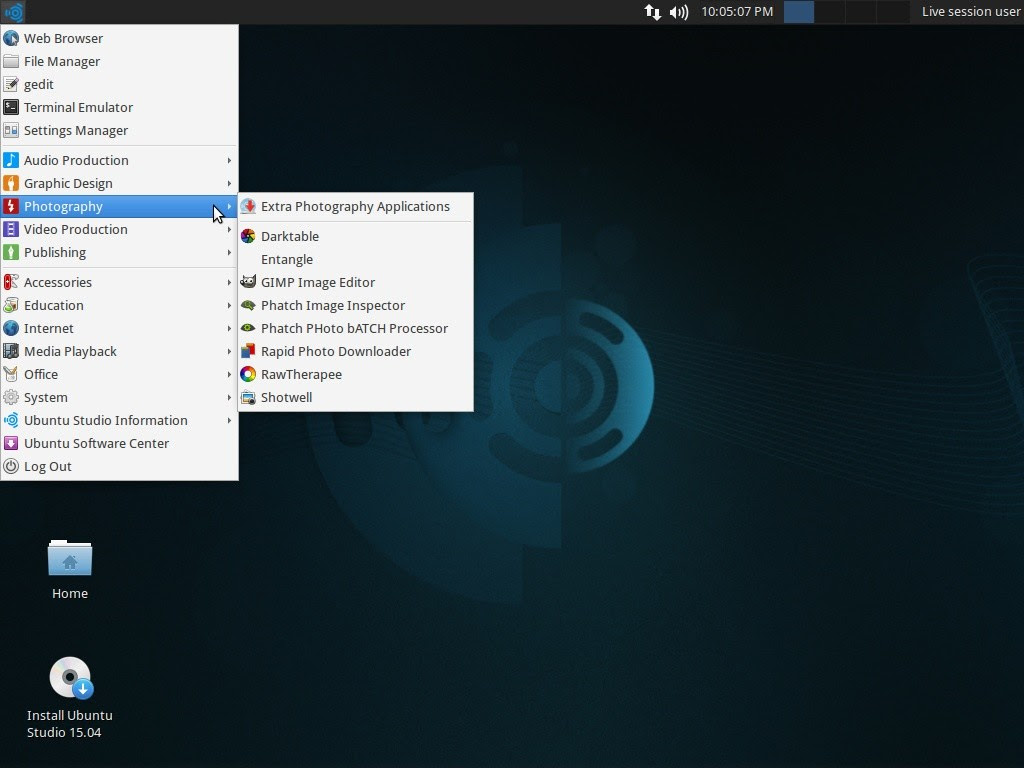The width and height of the screenshot is (1024, 768).
Task: Launch Entangle camera tethering app
Action: coord(285,259)
